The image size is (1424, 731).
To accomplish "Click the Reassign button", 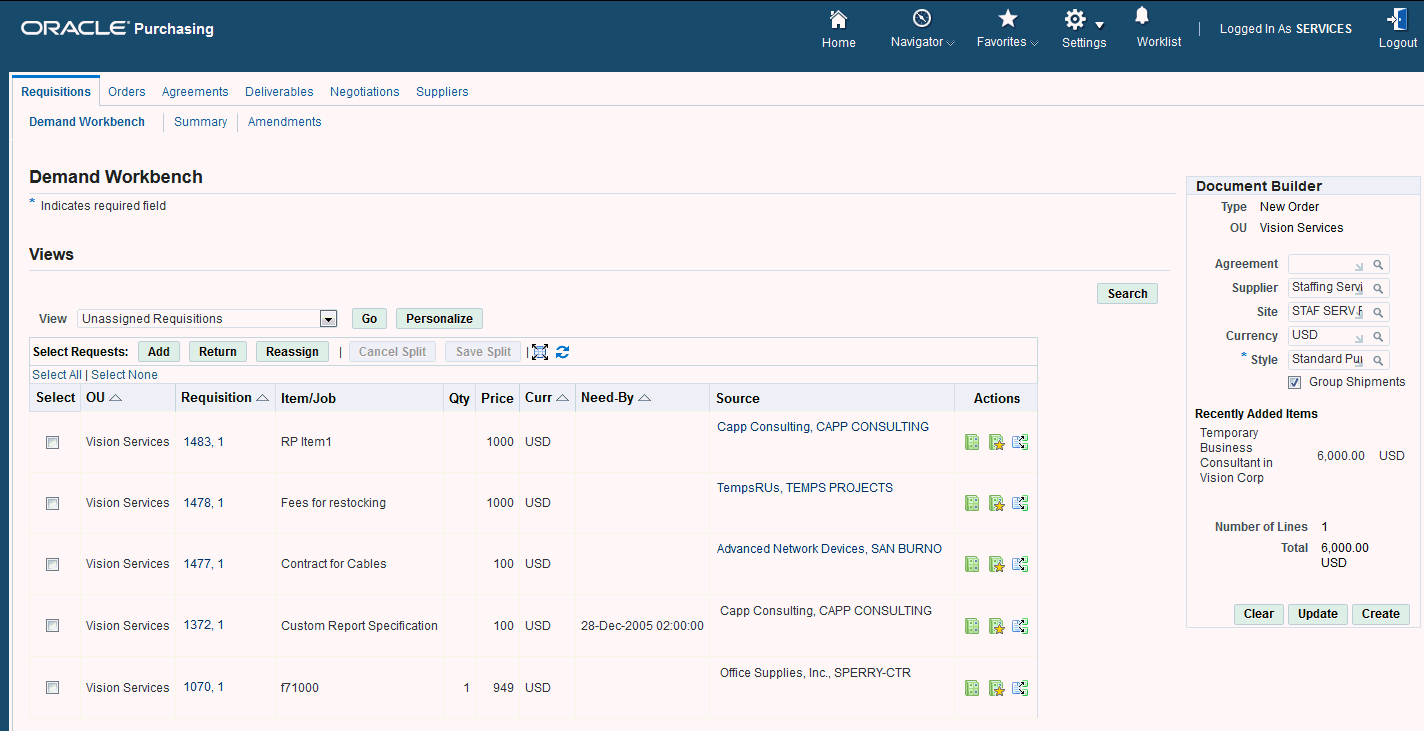I will tap(292, 352).
